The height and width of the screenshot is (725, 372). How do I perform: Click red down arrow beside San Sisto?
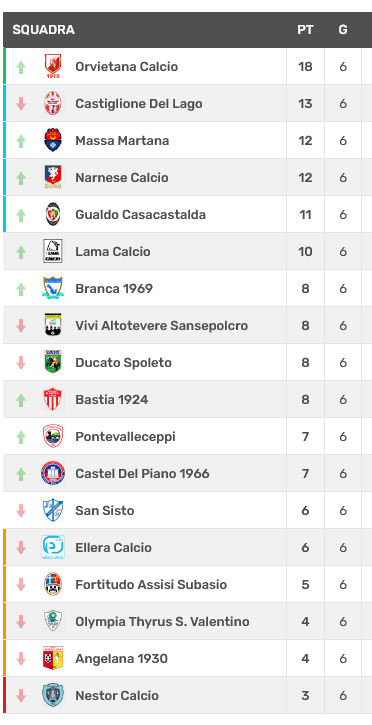click(21, 510)
